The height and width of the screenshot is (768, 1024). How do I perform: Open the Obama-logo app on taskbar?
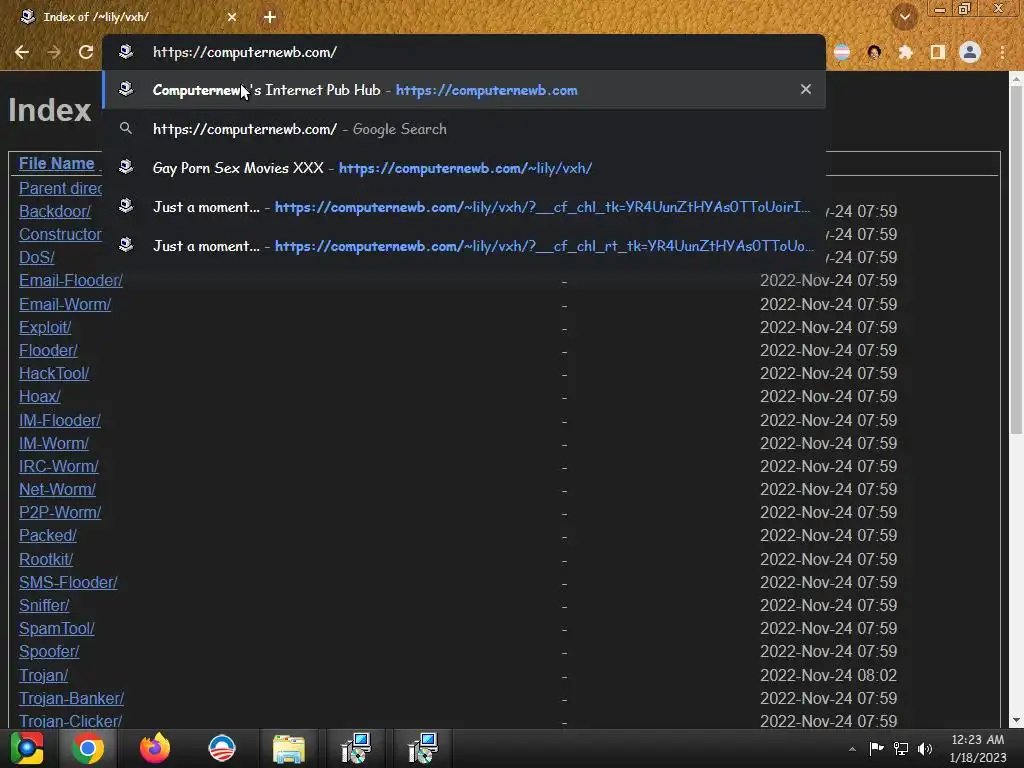221,748
